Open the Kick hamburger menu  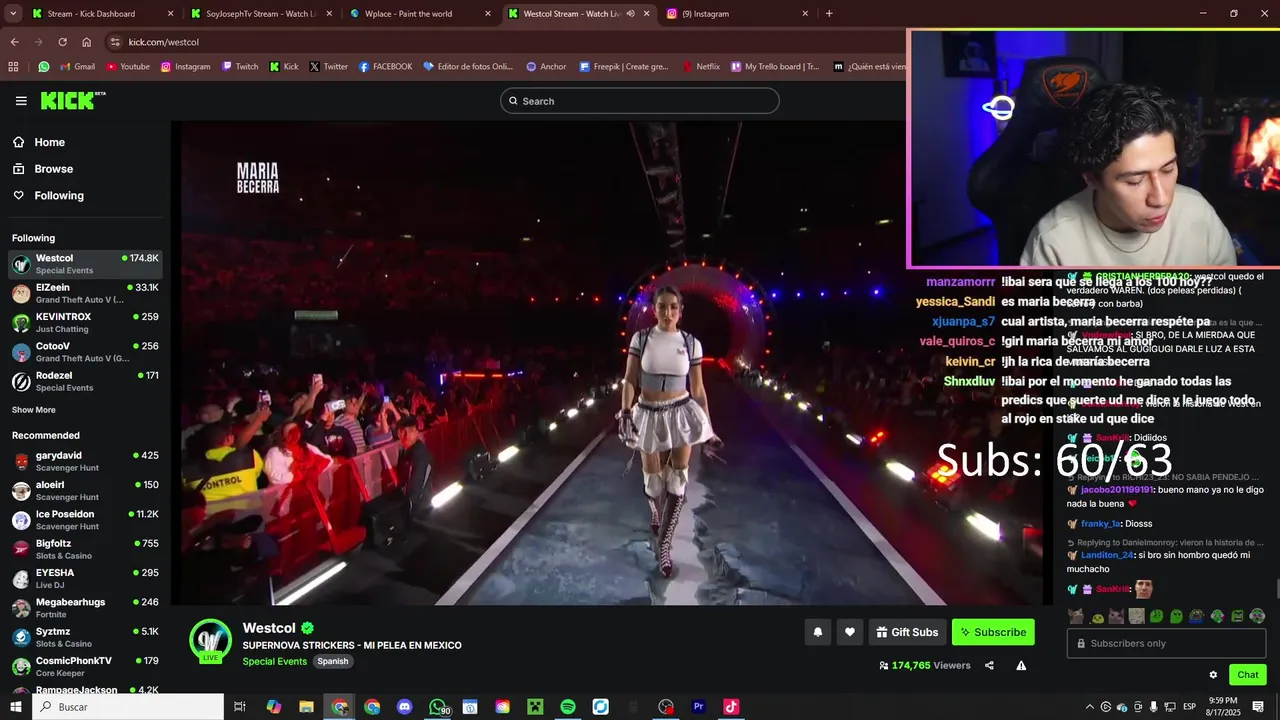click(21, 101)
